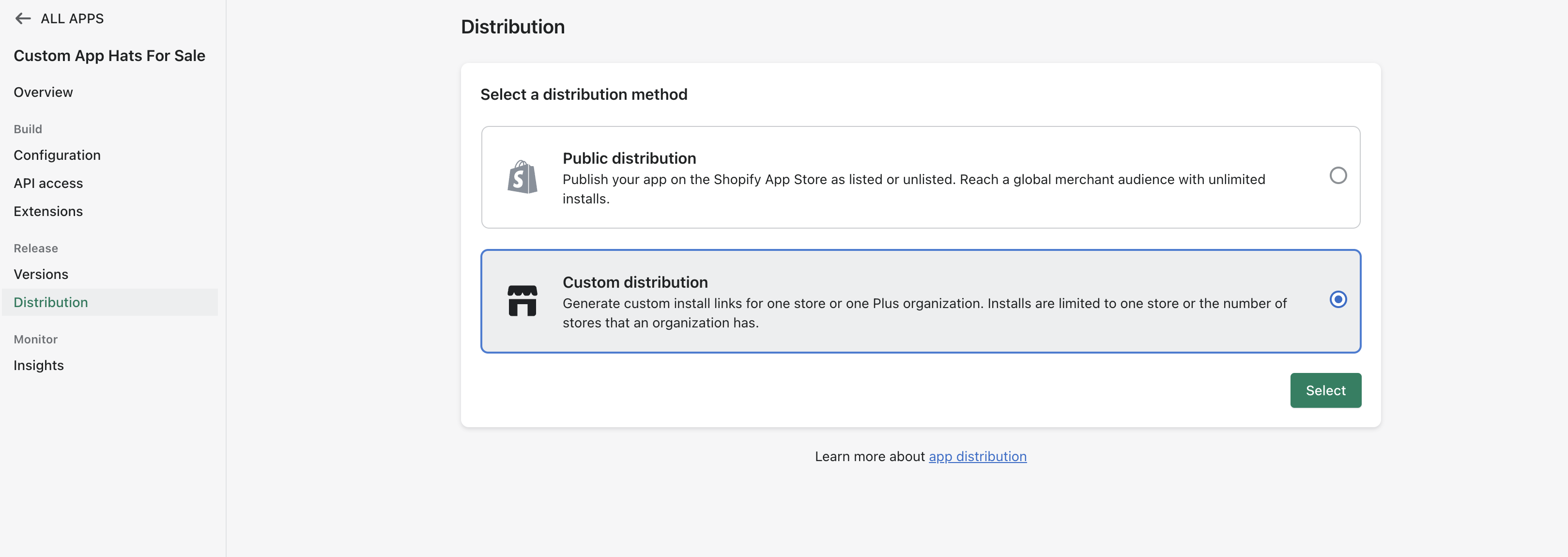Click the Monitor section label
The image size is (1568, 557).
click(35, 339)
